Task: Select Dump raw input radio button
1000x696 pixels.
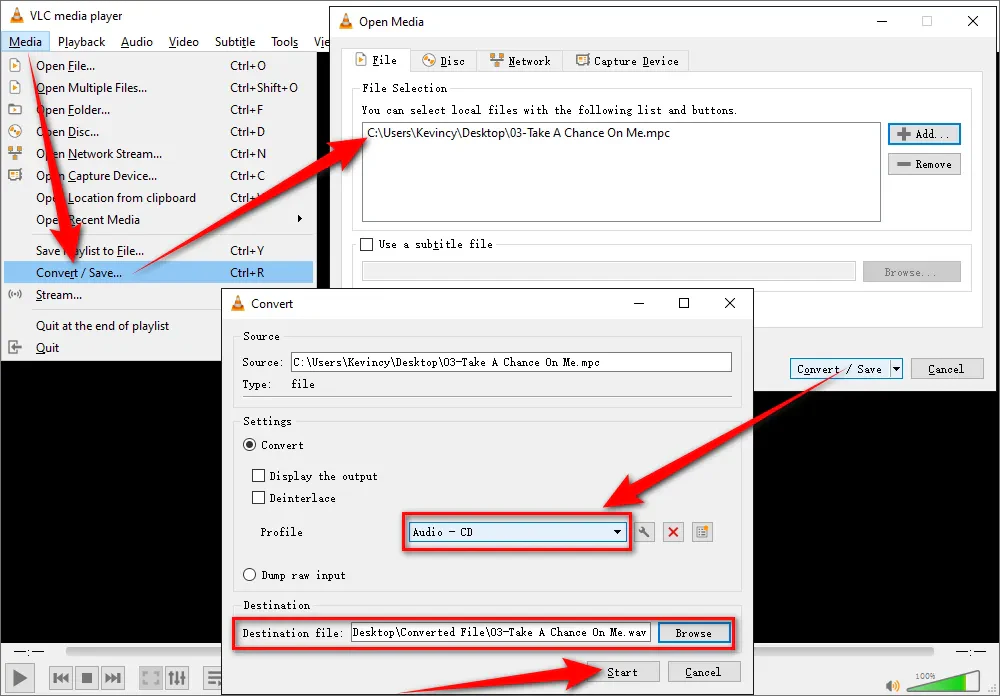Action: click(x=249, y=575)
